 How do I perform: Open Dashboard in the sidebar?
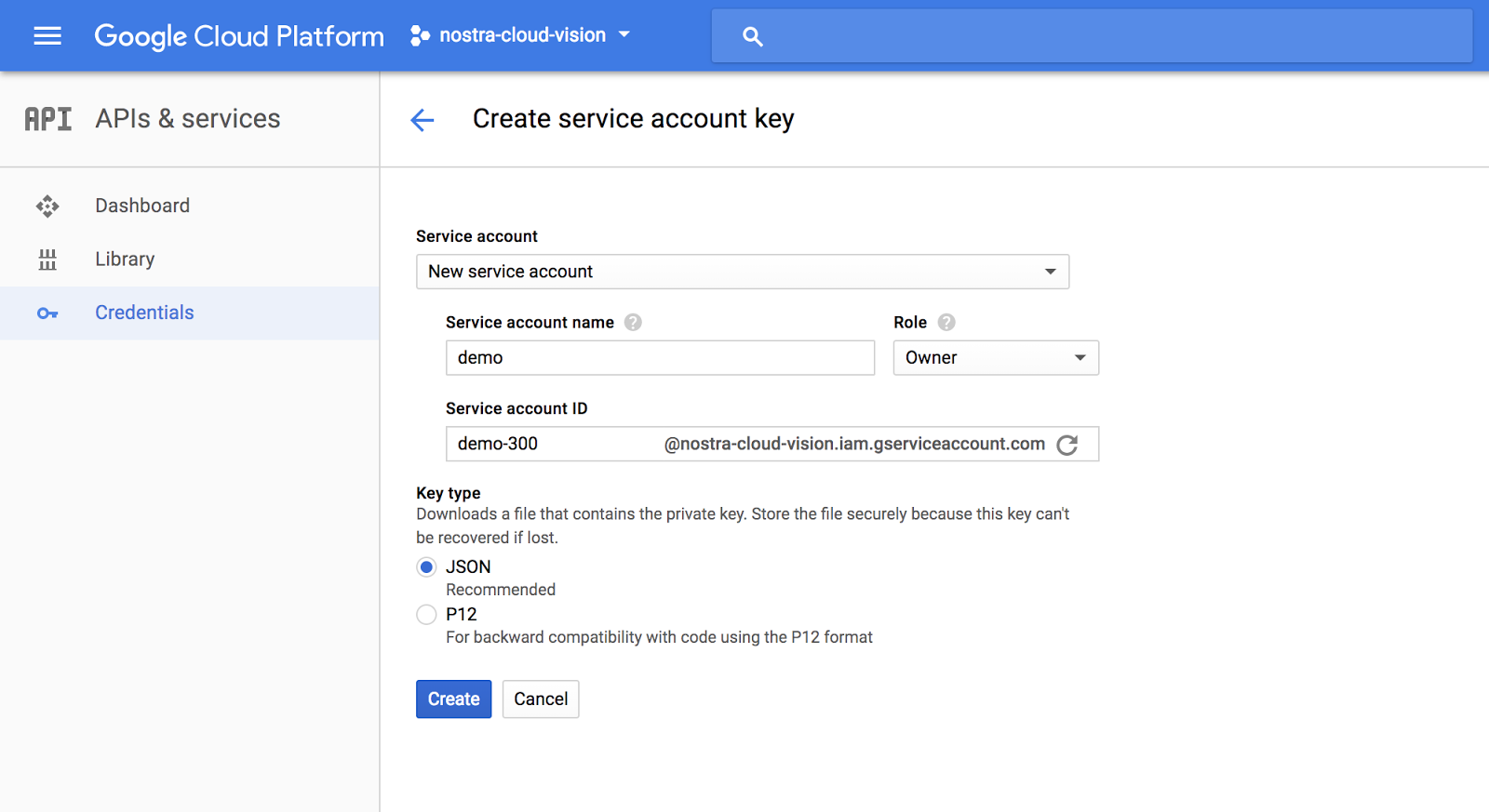142,206
